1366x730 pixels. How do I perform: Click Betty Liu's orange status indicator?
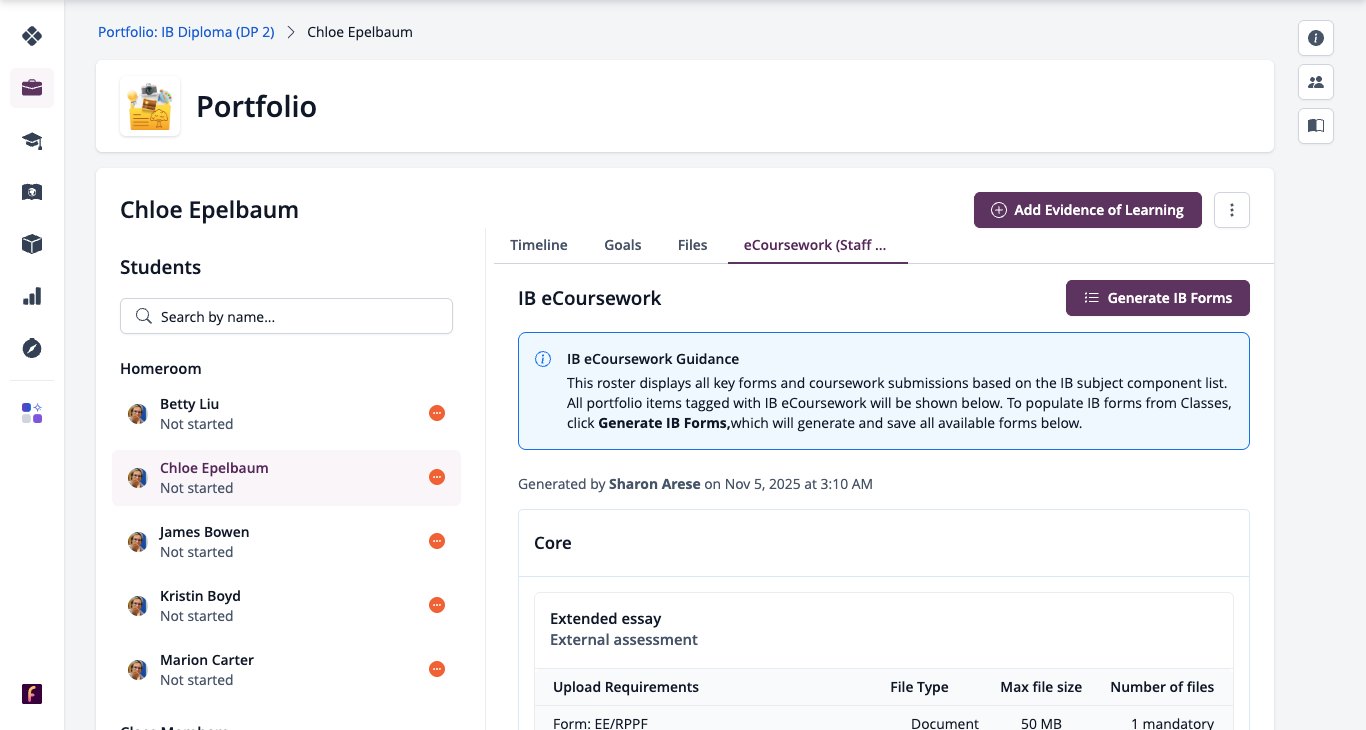click(437, 413)
